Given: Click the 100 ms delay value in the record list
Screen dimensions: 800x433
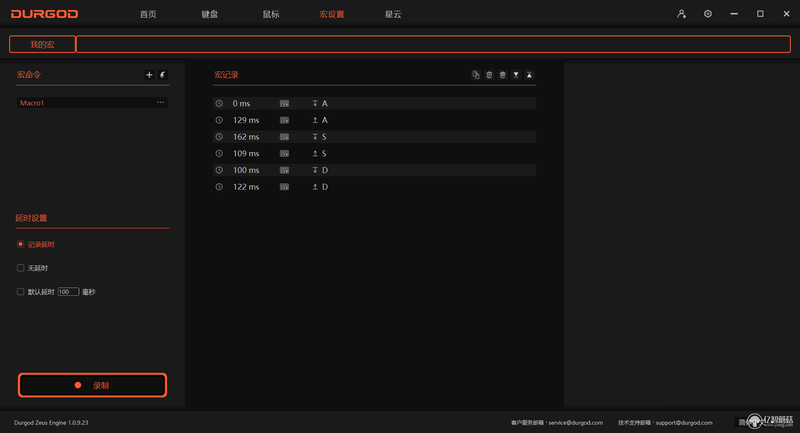Looking at the screenshot, I should pyautogui.click(x=246, y=170).
